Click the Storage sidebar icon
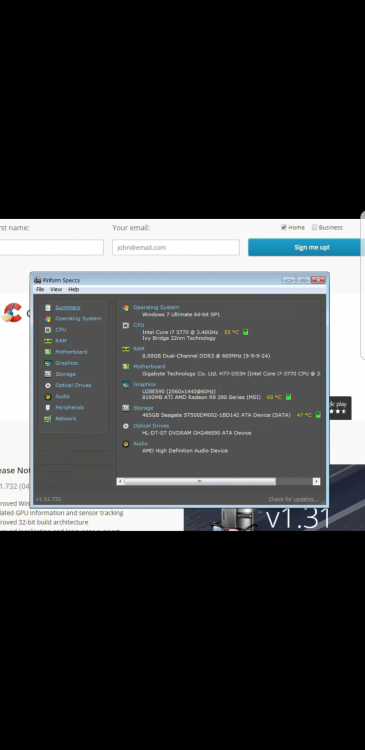 [47, 374]
